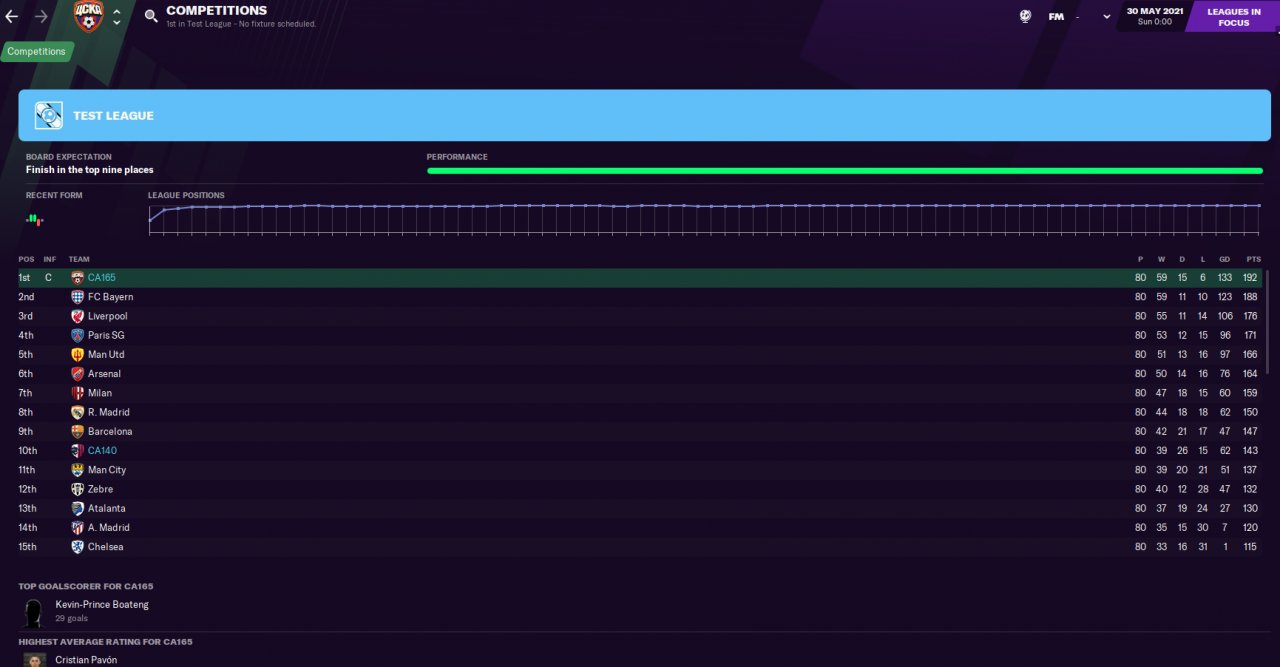This screenshot has height=667, width=1280.
Task: Click the POS column header
Action: pyautogui.click(x=26, y=259)
